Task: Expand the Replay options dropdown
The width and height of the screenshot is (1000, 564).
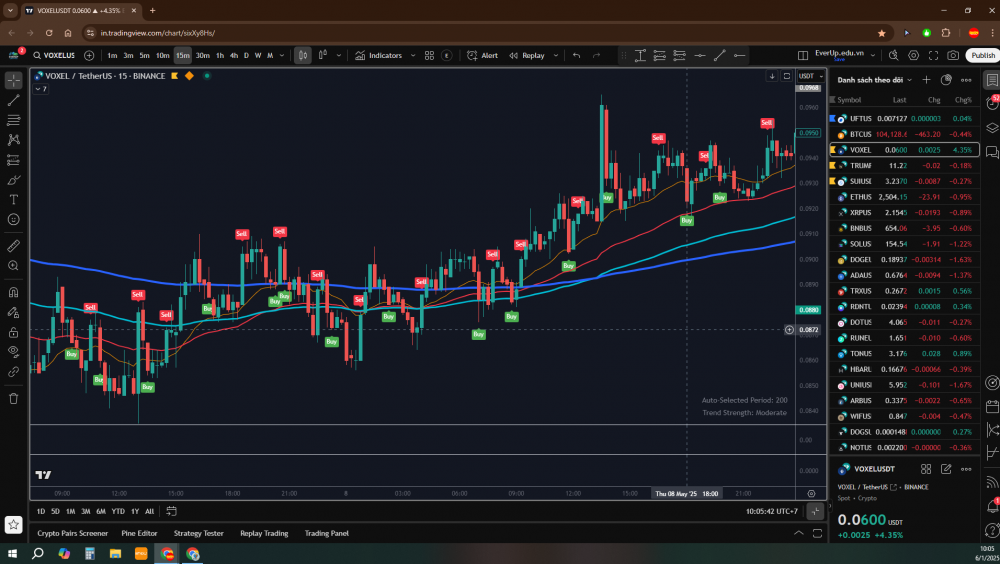Action: click(555, 56)
